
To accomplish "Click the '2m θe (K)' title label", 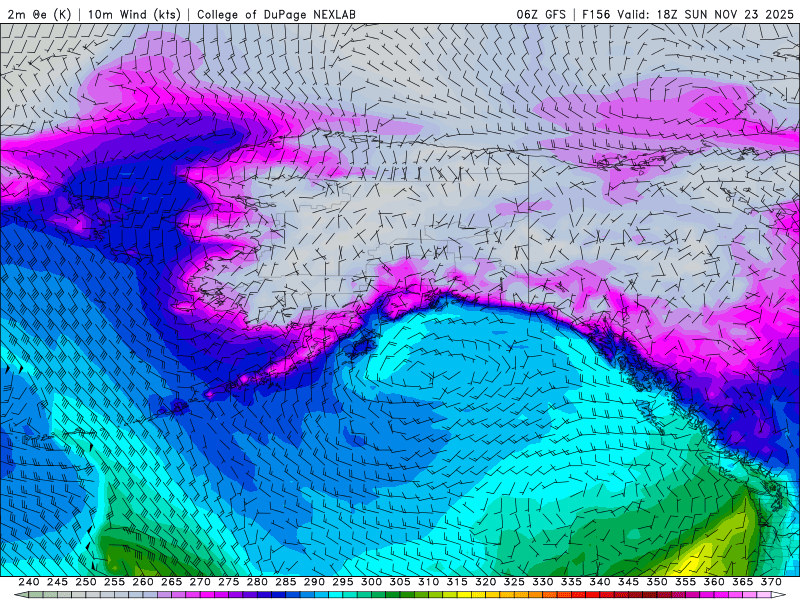I will 39,14.
